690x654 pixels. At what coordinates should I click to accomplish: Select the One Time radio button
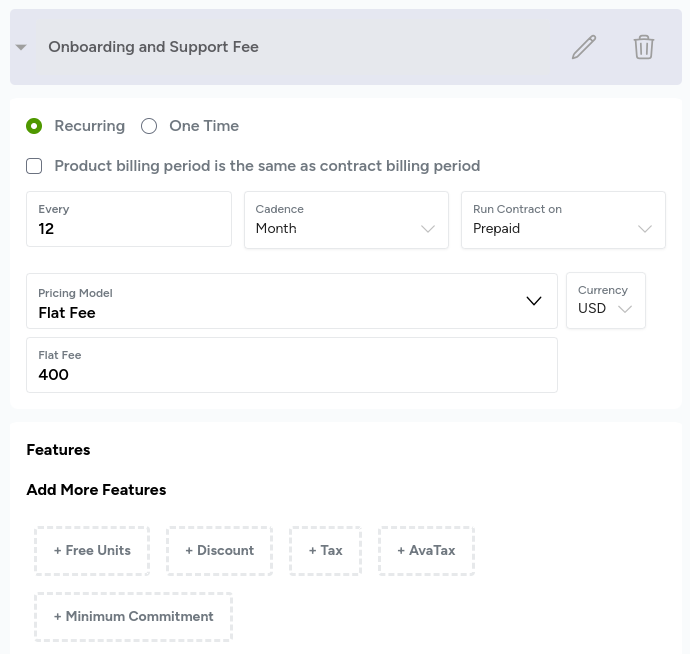pyautogui.click(x=149, y=126)
